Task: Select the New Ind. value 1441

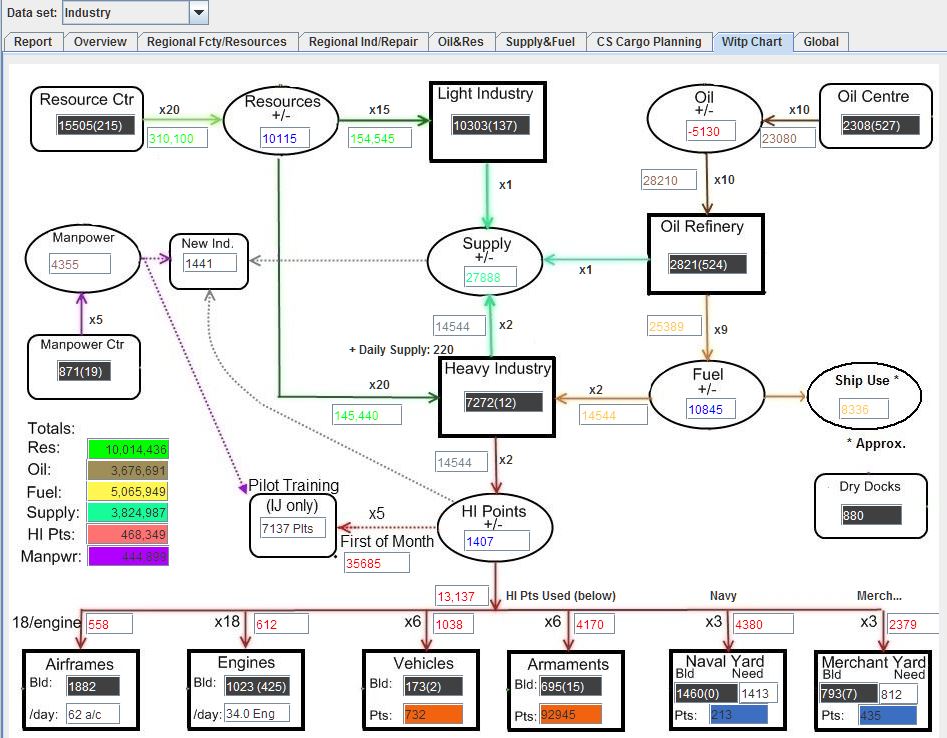Action: pyautogui.click(x=210, y=263)
